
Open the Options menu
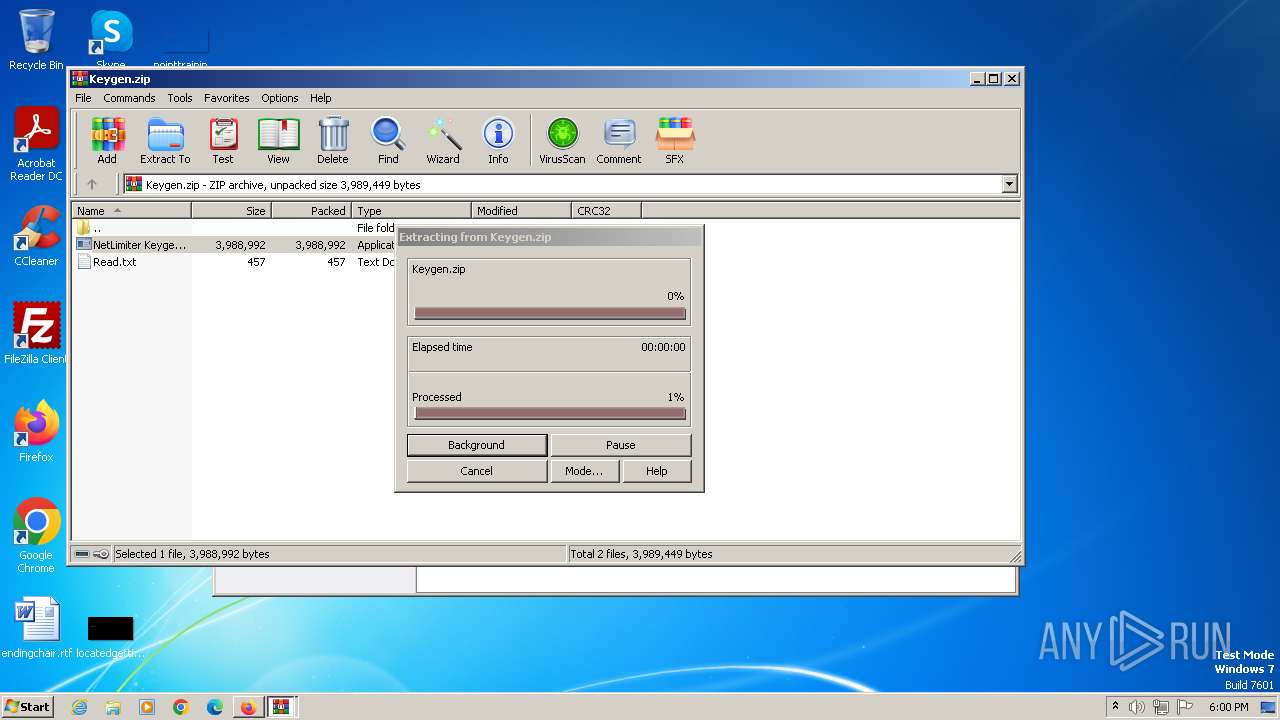coord(280,98)
